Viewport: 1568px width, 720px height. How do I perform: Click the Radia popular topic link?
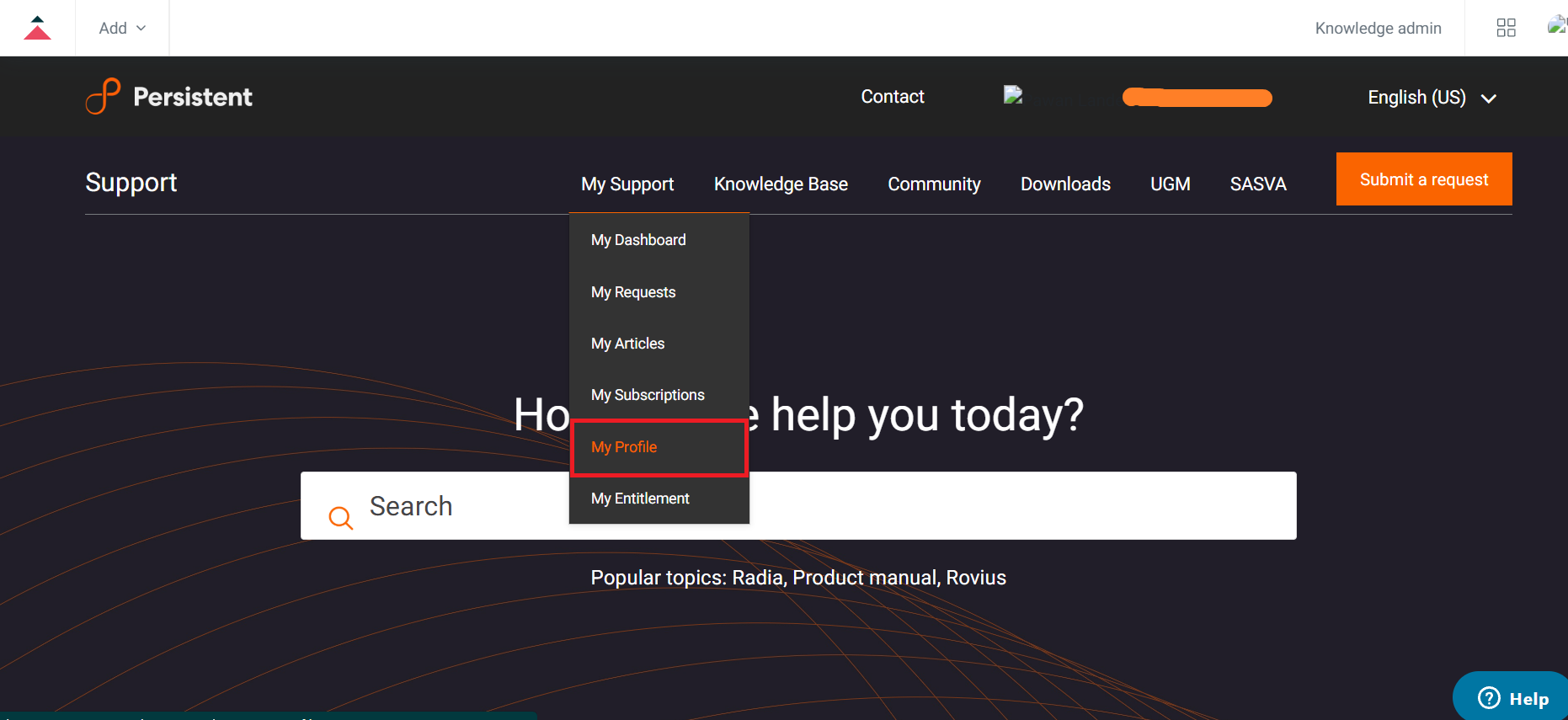tap(757, 578)
